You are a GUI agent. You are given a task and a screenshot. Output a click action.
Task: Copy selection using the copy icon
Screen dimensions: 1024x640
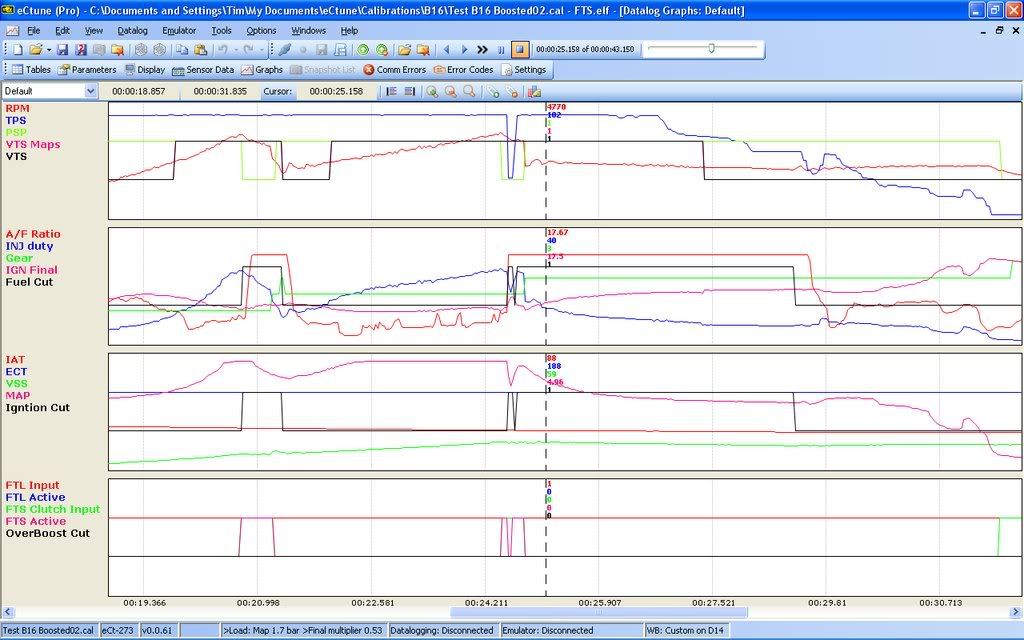(x=182, y=50)
